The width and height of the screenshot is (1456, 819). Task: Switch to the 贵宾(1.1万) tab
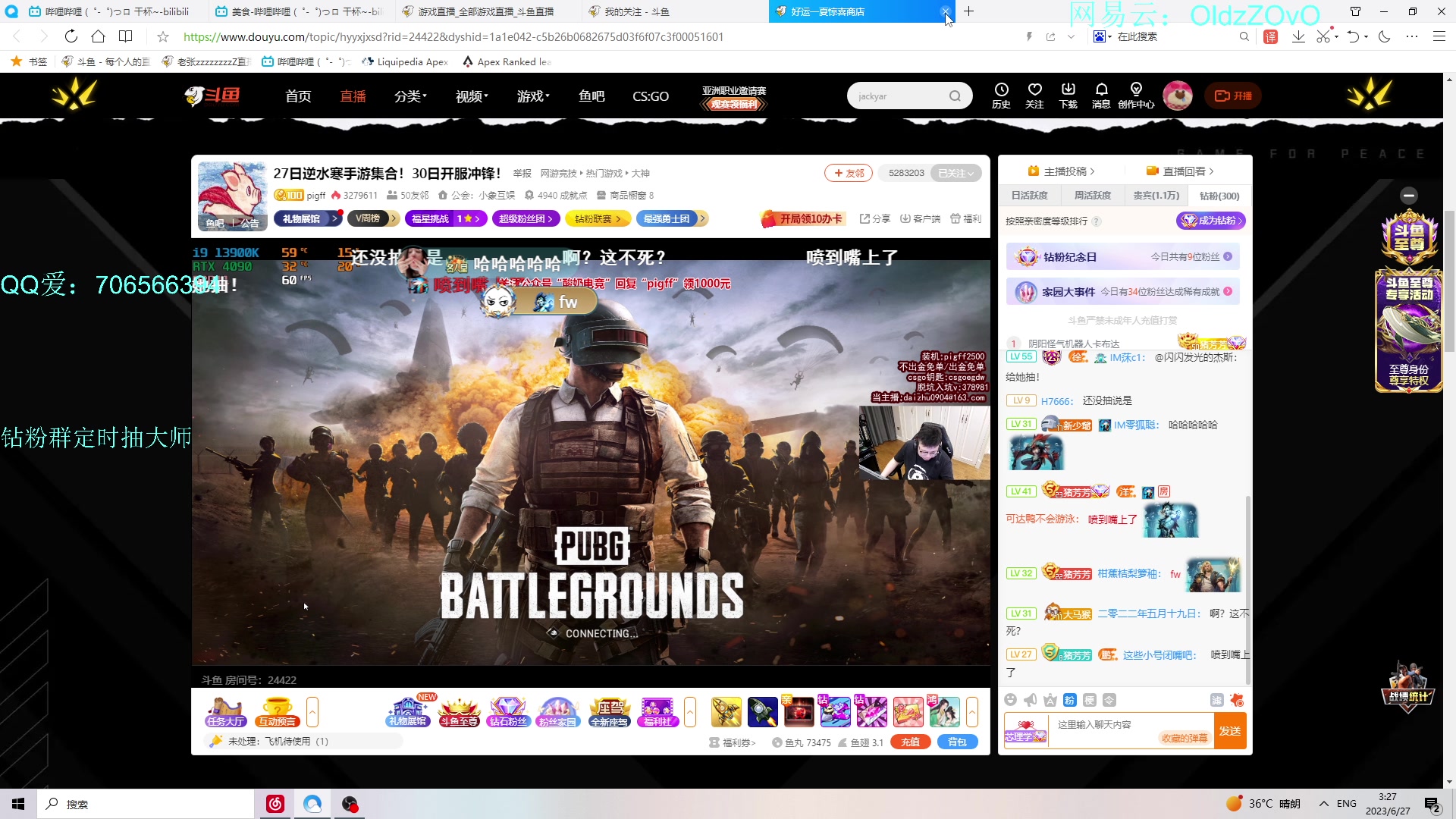(x=1156, y=196)
